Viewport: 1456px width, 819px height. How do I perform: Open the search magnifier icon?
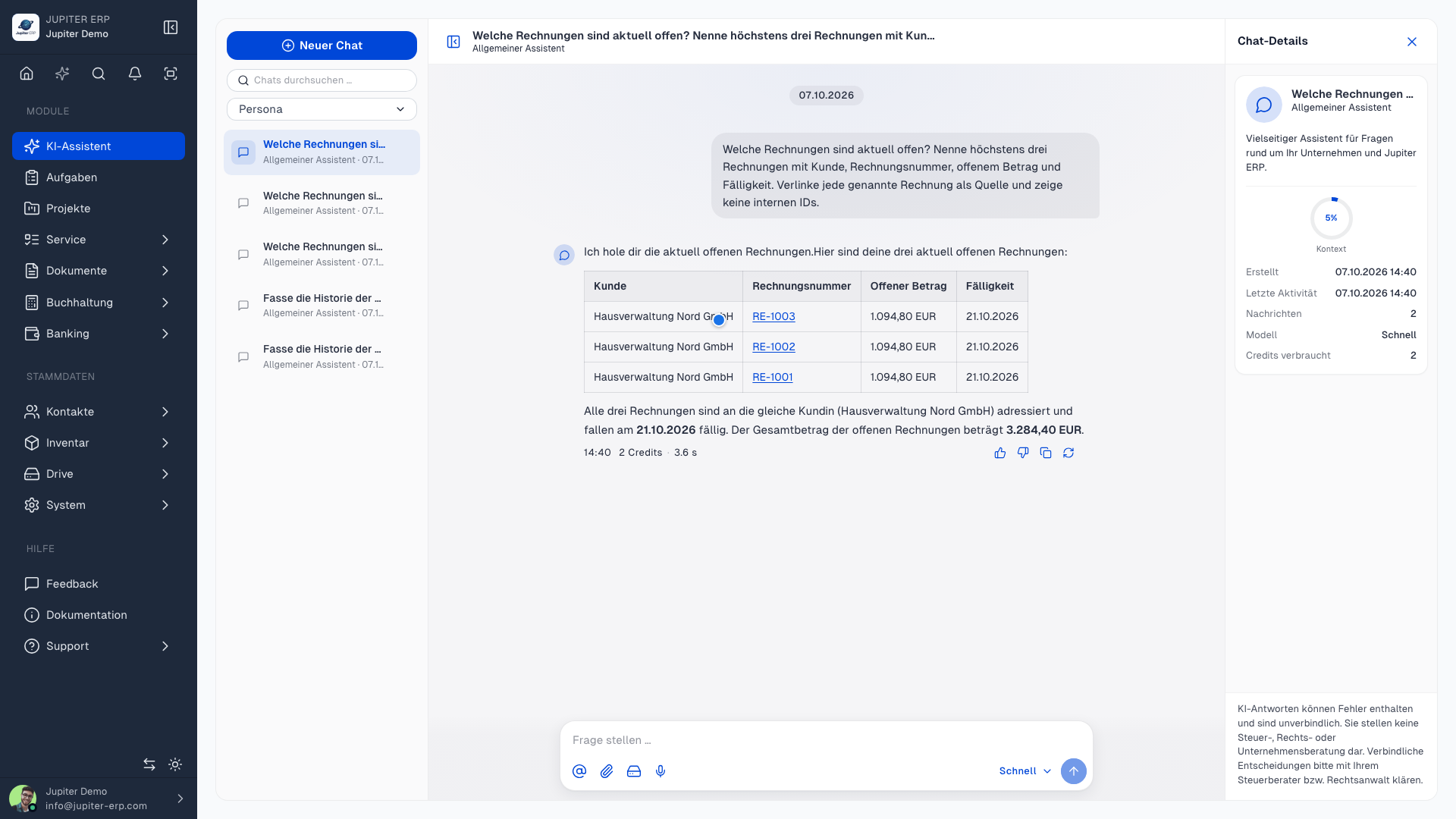coord(99,74)
